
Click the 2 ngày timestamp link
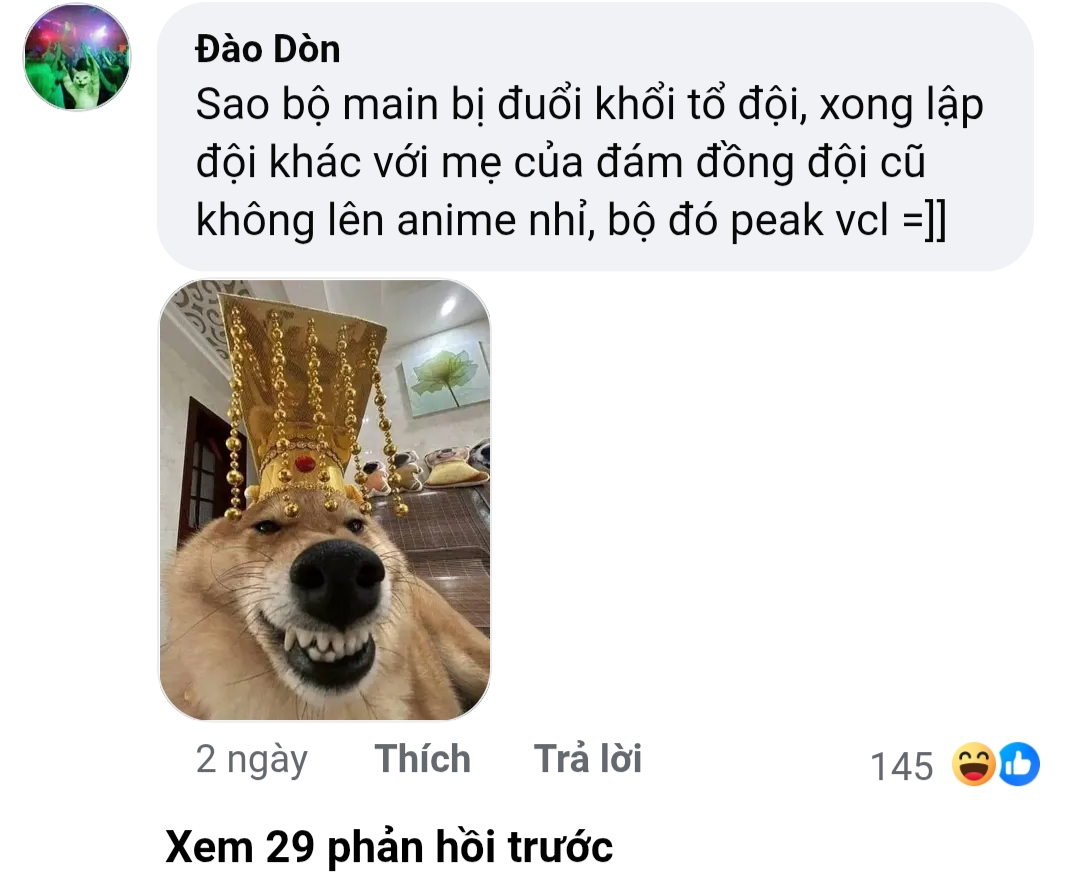[251, 760]
